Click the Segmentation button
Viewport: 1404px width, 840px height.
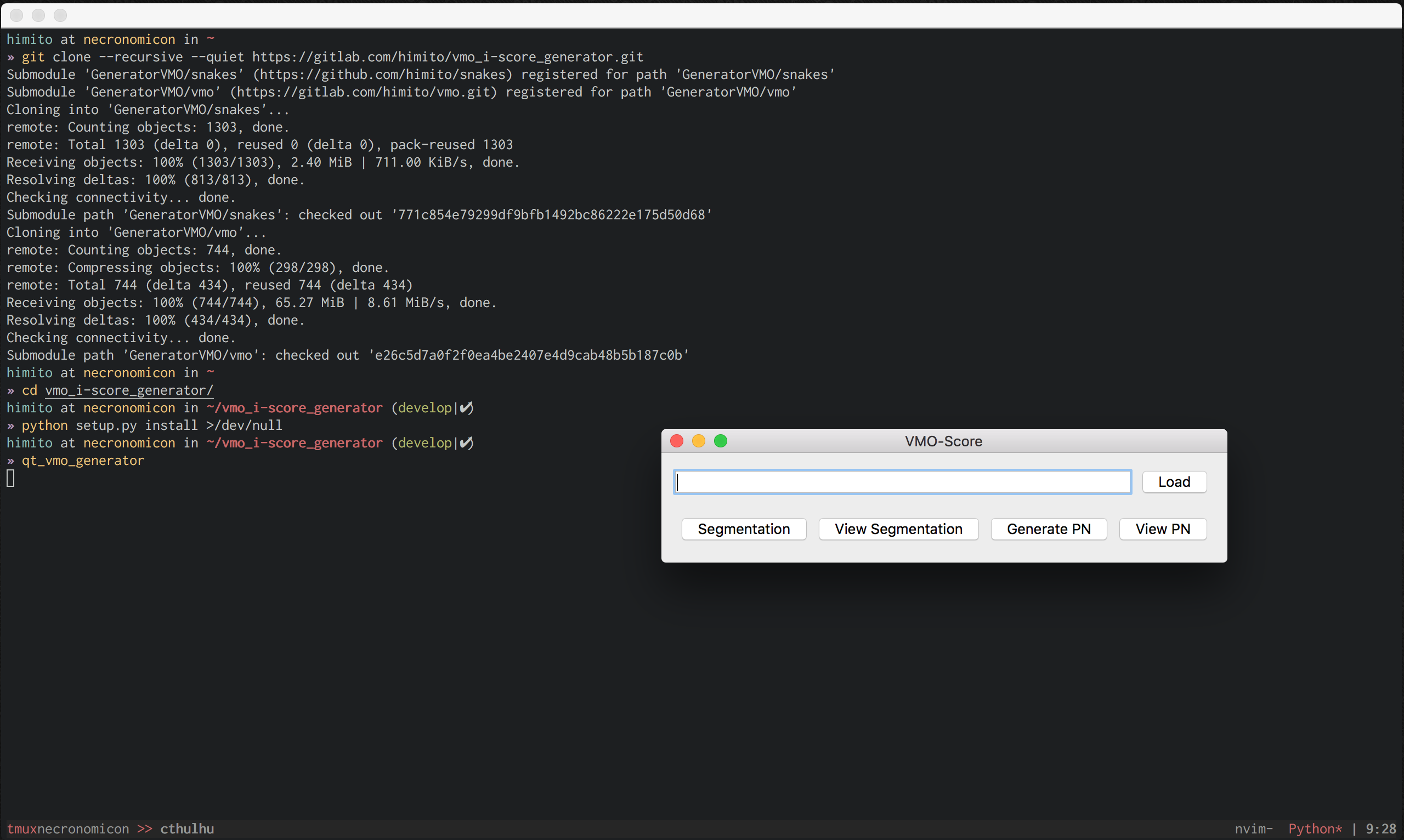tap(744, 529)
